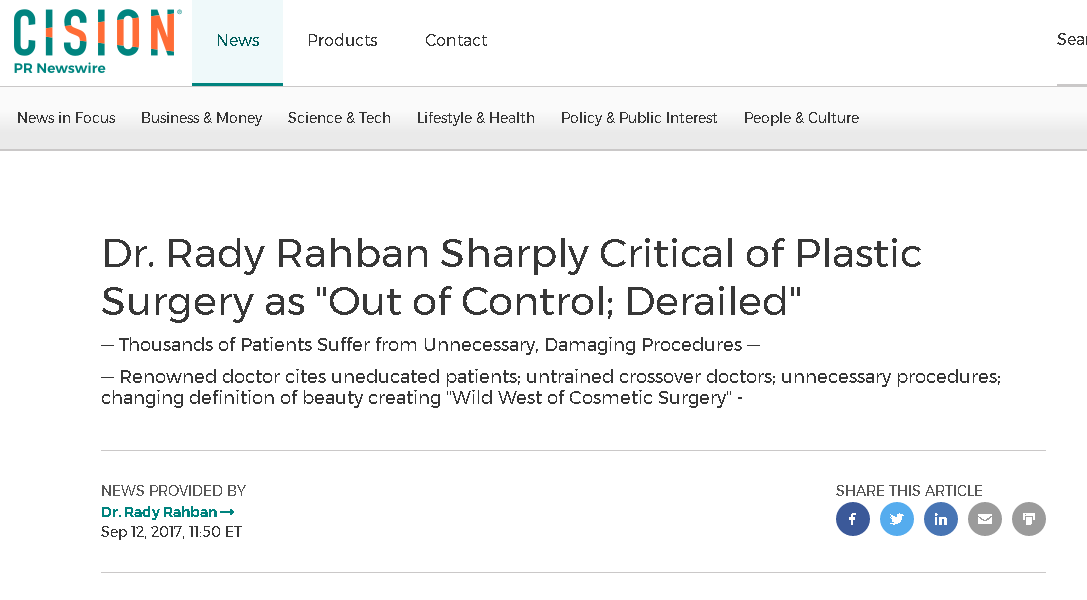The height and width of the screenshot is (600, 1087).
Task: Open the News tab
Action: coord(238,40)
